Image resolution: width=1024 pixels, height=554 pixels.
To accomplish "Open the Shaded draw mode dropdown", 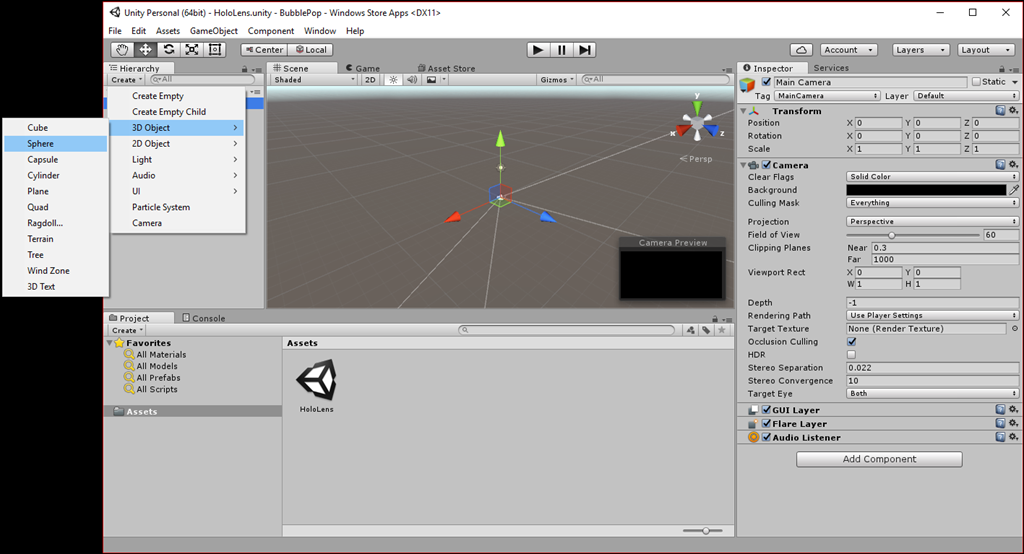I will point(314,80).
